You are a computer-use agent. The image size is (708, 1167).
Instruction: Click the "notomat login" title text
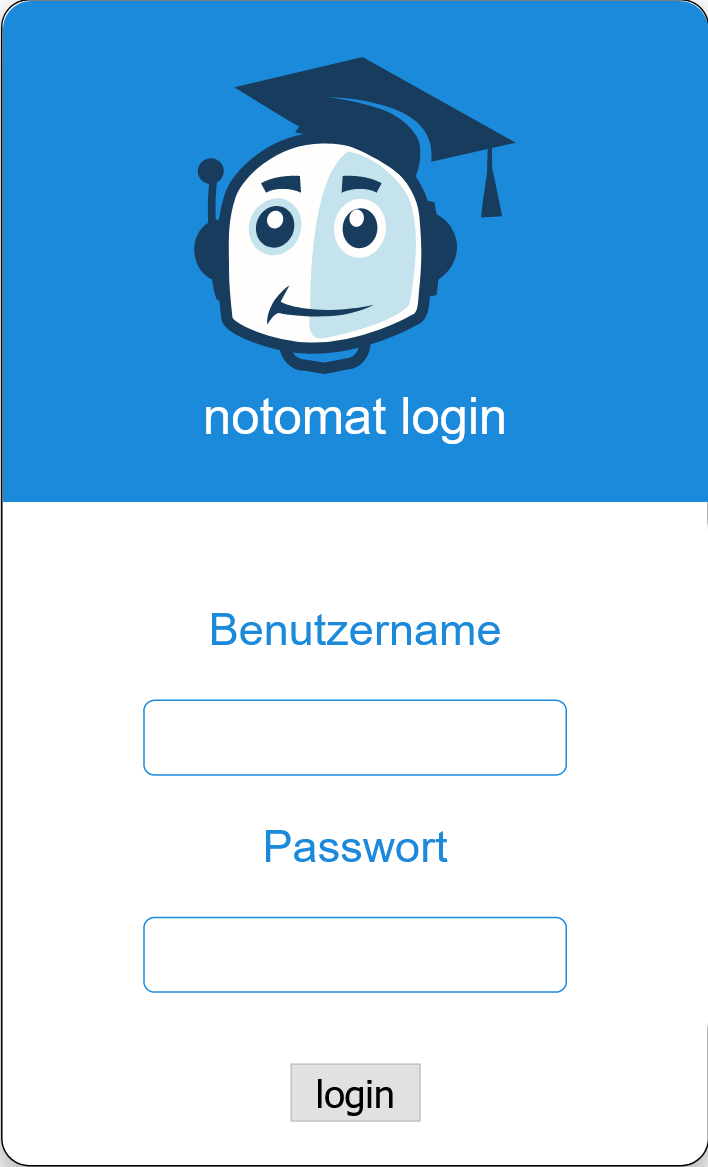354,418
